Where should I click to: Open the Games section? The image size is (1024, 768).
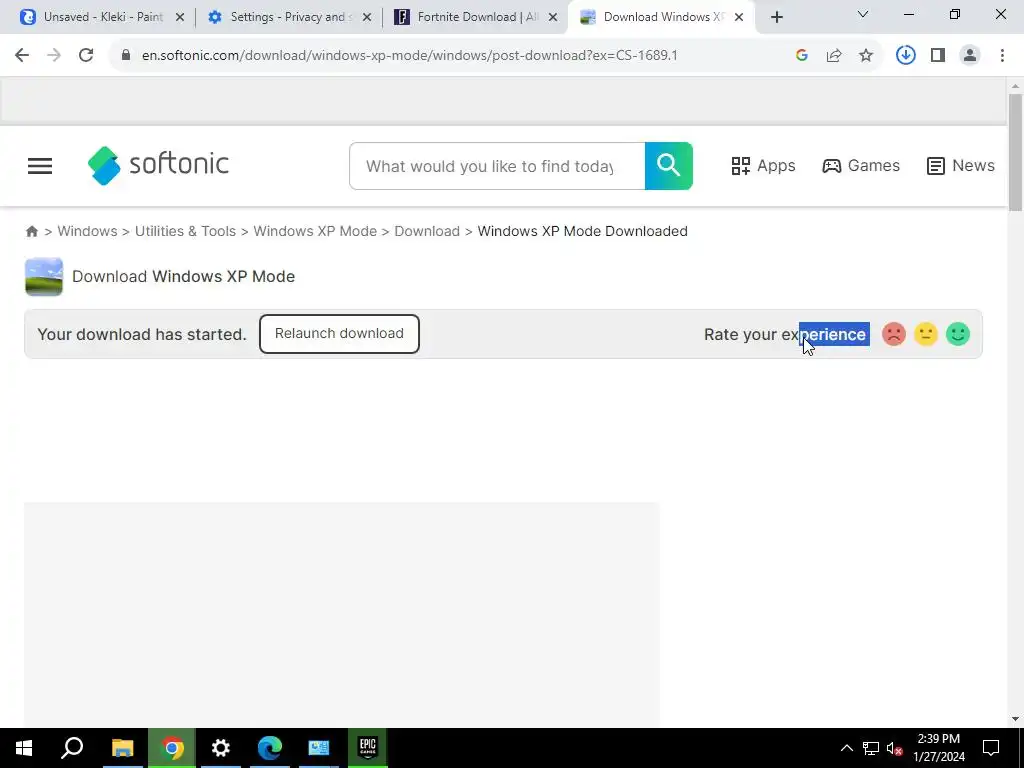pyautogui.click(x=861, y=166)
